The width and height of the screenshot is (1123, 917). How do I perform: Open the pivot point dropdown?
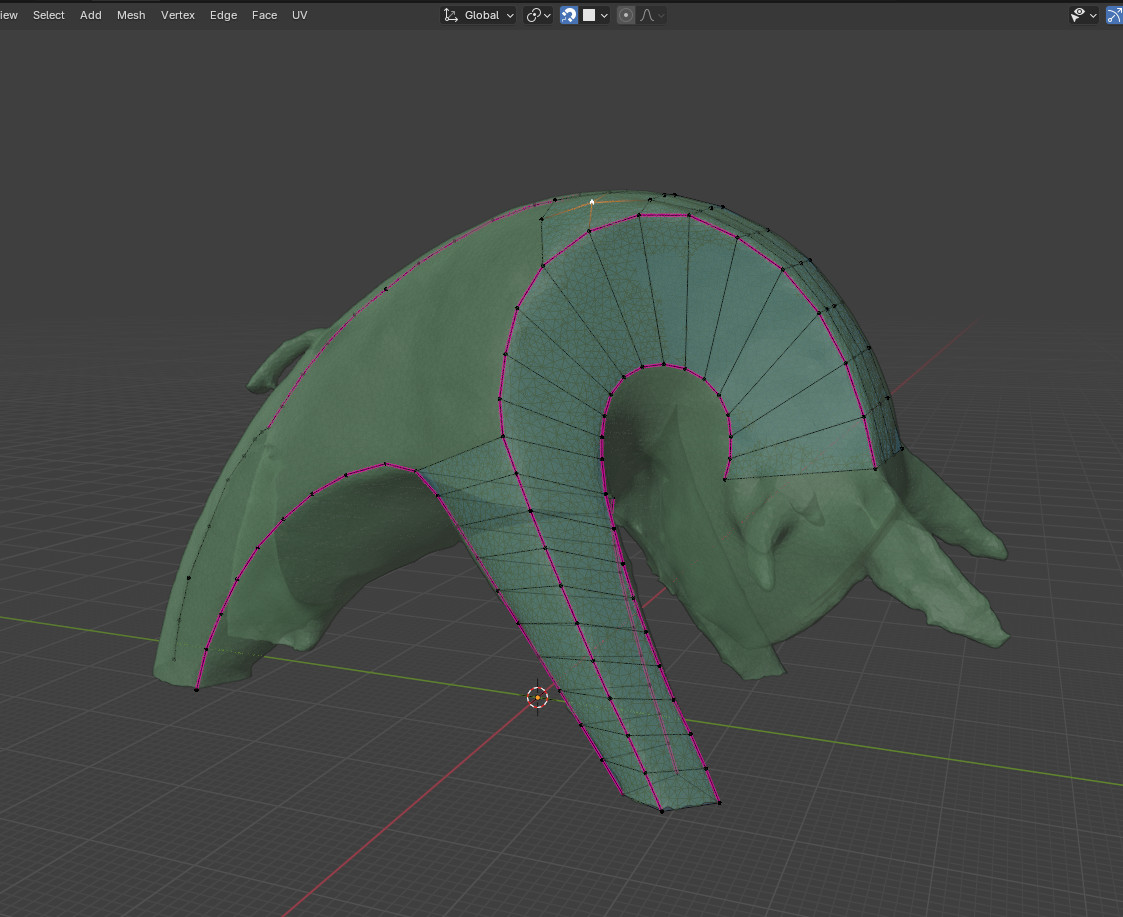[538, 15]
